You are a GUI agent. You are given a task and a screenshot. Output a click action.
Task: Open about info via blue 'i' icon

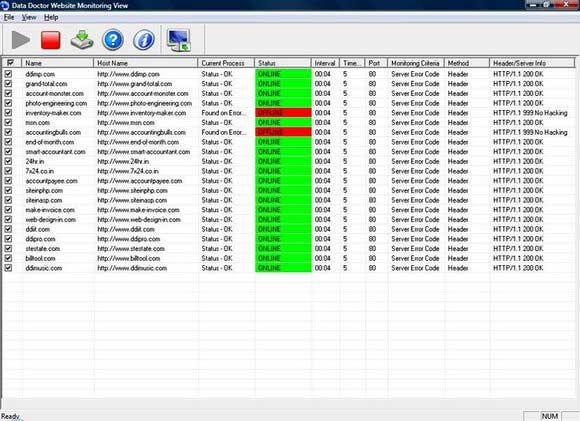144,40
